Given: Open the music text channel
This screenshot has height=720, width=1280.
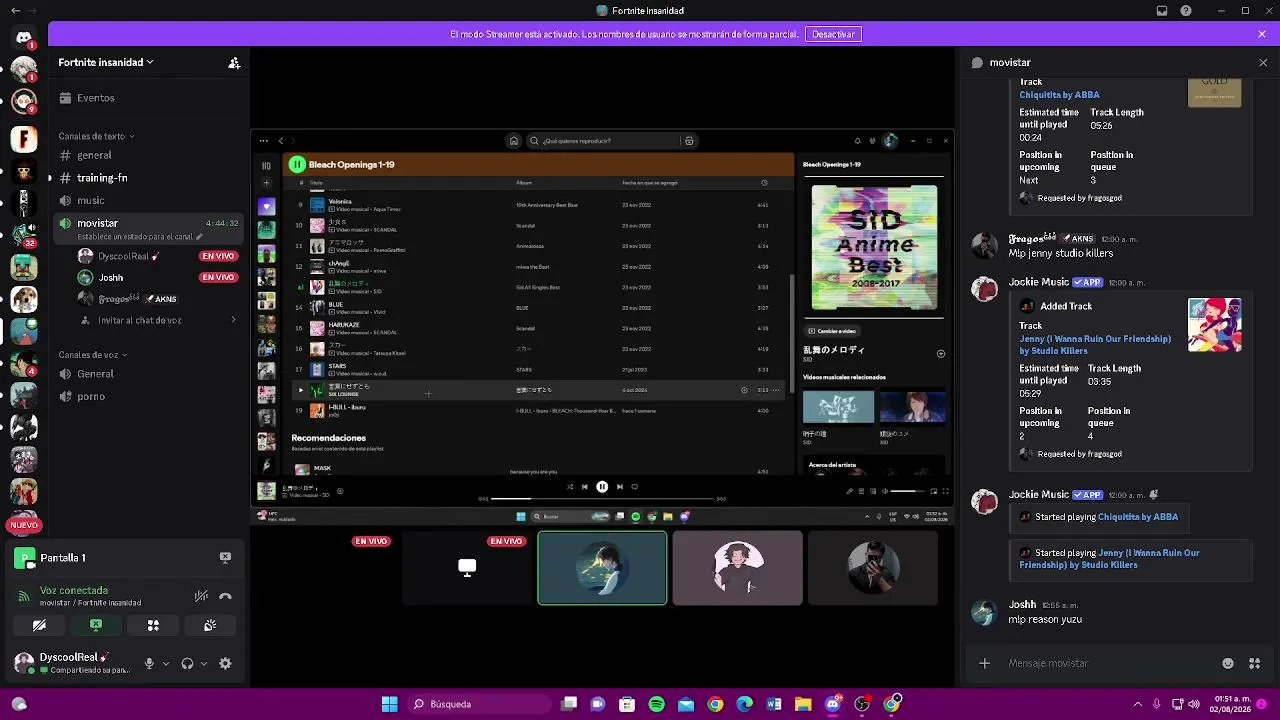Looking at the screenshot, I should (148, 200).
